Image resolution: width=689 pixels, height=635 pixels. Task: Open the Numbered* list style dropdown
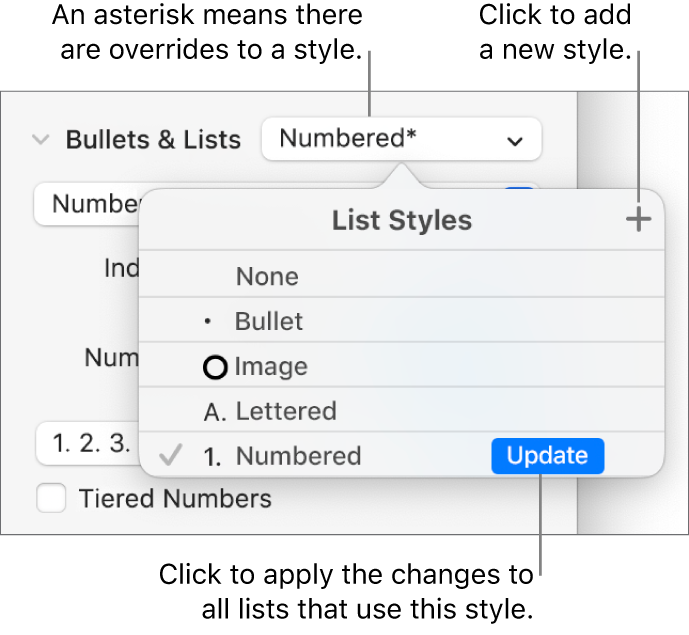[x=400, y=140]
